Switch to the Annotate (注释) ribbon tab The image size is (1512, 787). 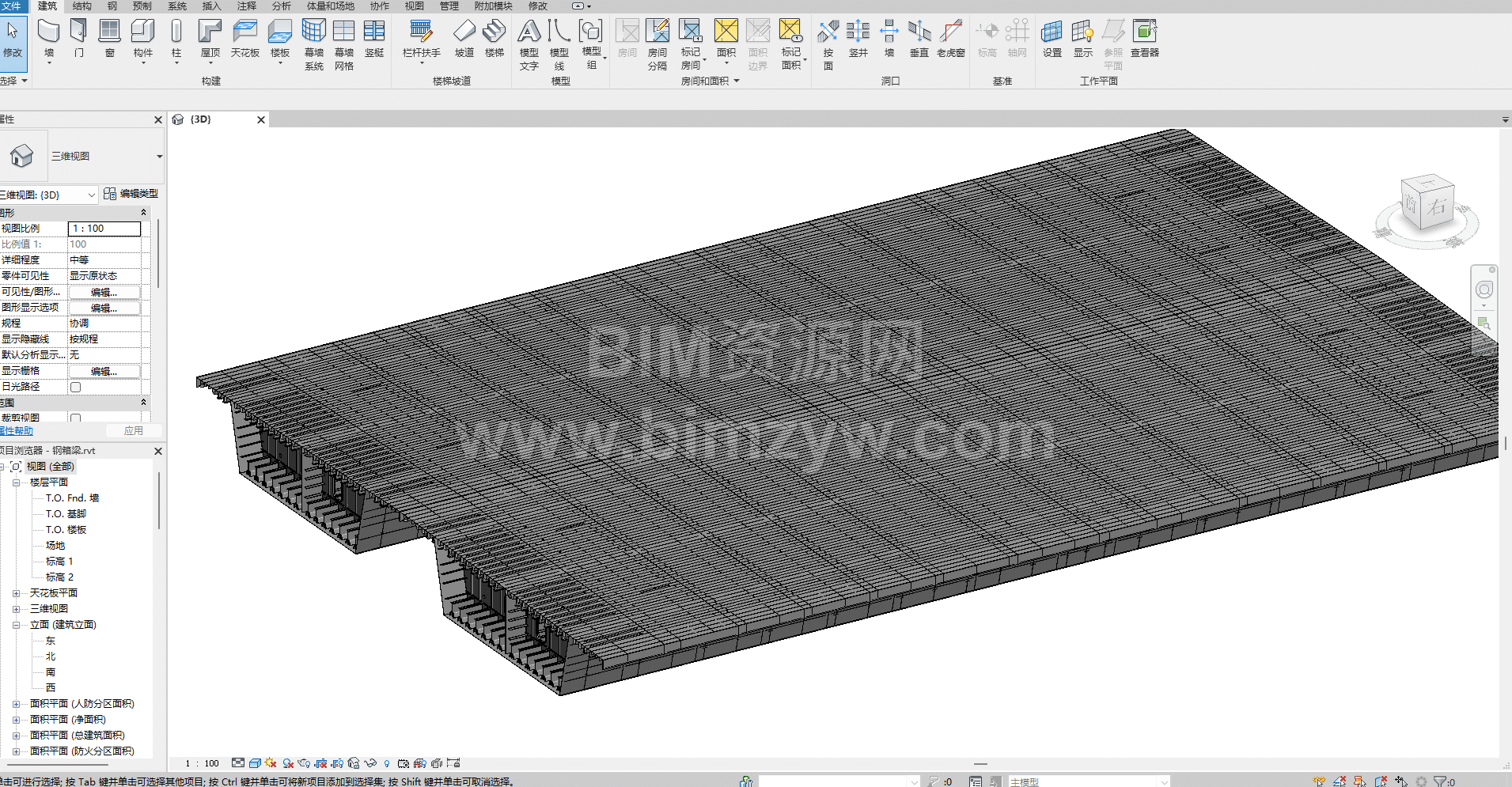click(247, 6)
